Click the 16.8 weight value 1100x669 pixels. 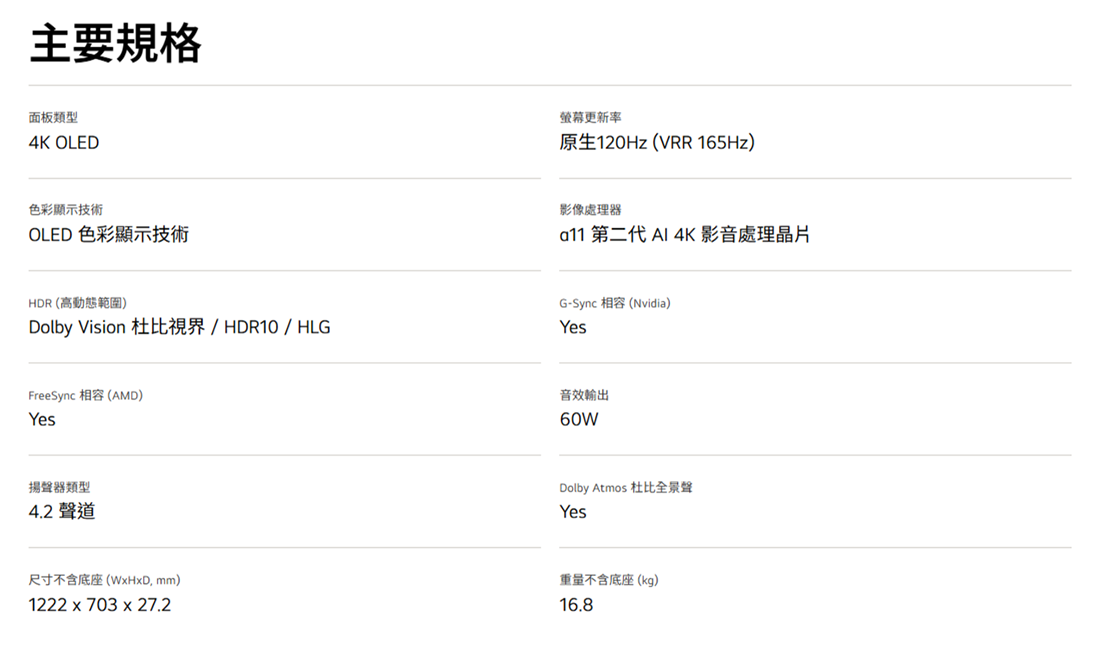tap(576, 605)
